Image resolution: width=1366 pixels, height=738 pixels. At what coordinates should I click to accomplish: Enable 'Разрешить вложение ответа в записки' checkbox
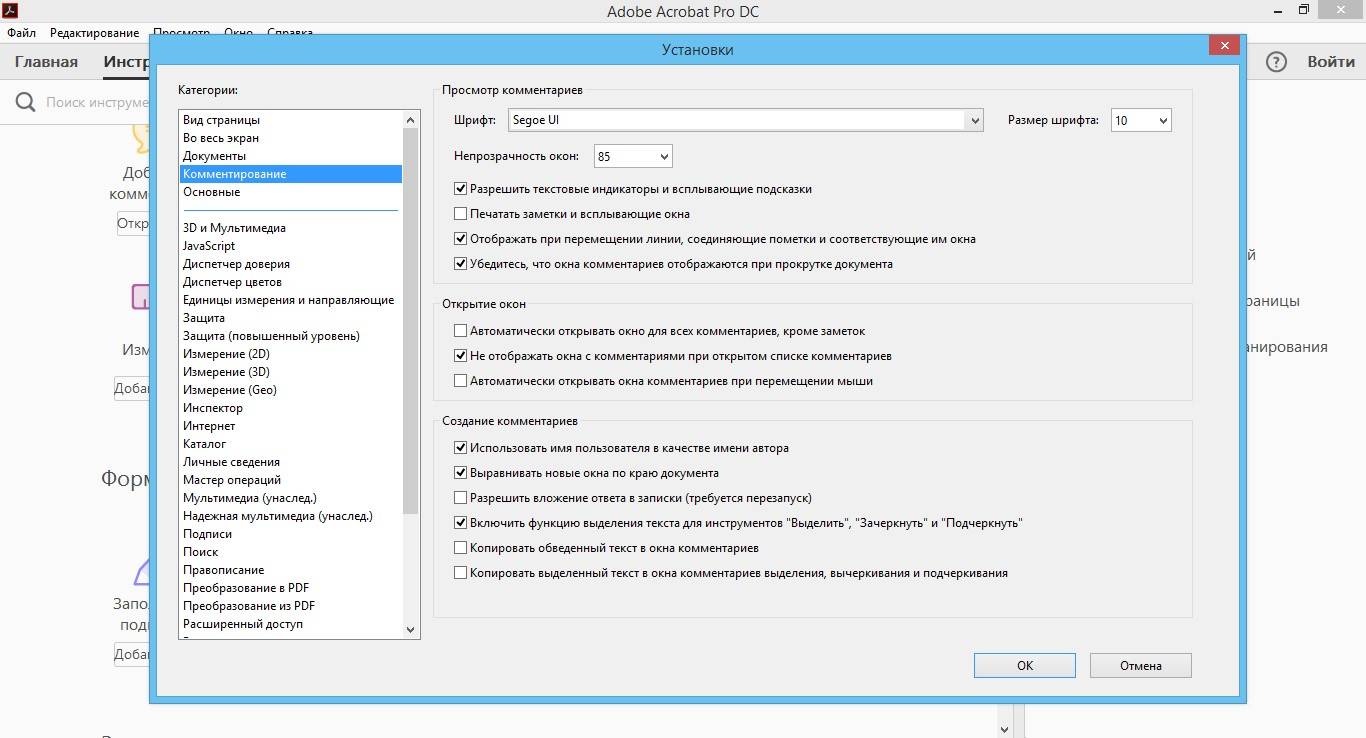point(461,497)
